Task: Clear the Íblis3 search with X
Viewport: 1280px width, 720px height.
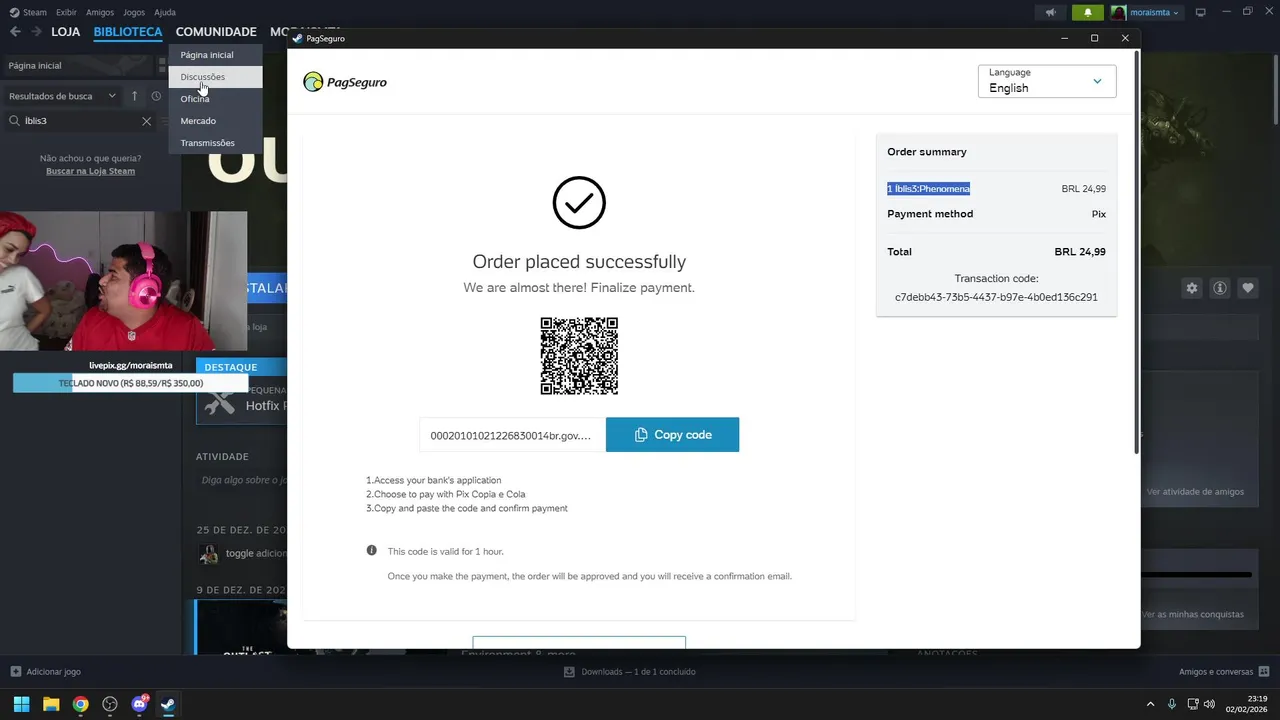Action: (146, 121)
